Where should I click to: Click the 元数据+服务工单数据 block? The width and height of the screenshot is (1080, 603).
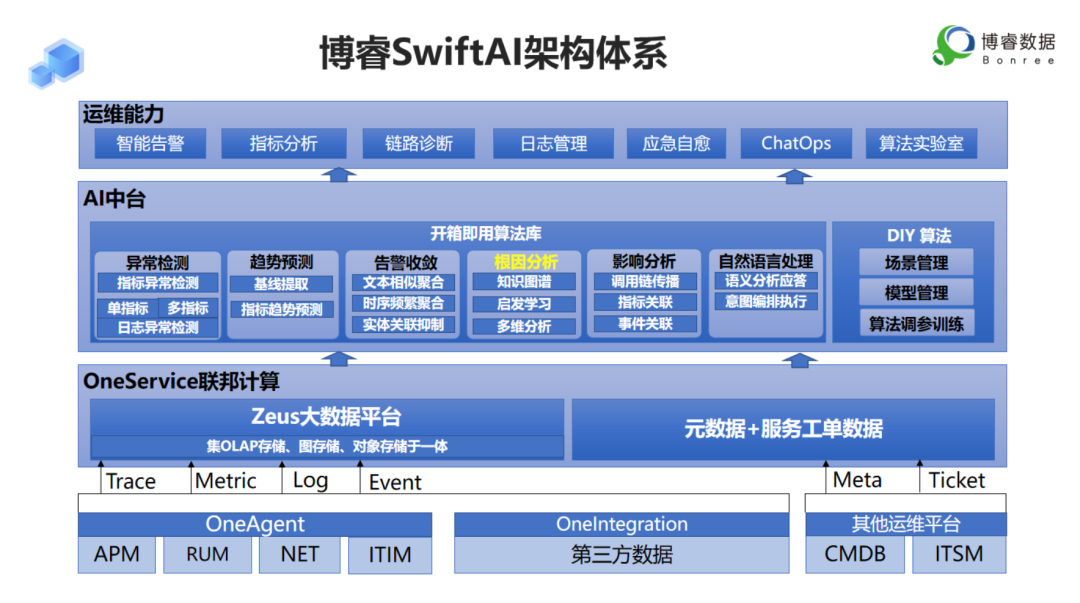783,429
